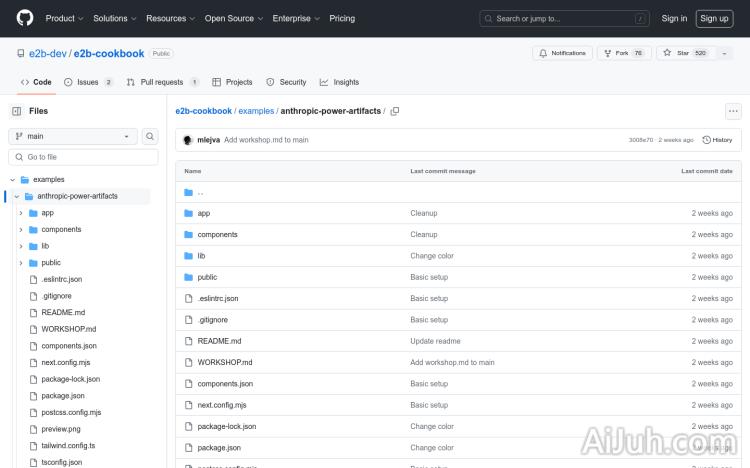Expand the components folder in tree
This screenshot has width=750, height=468.
pos(20,229)
